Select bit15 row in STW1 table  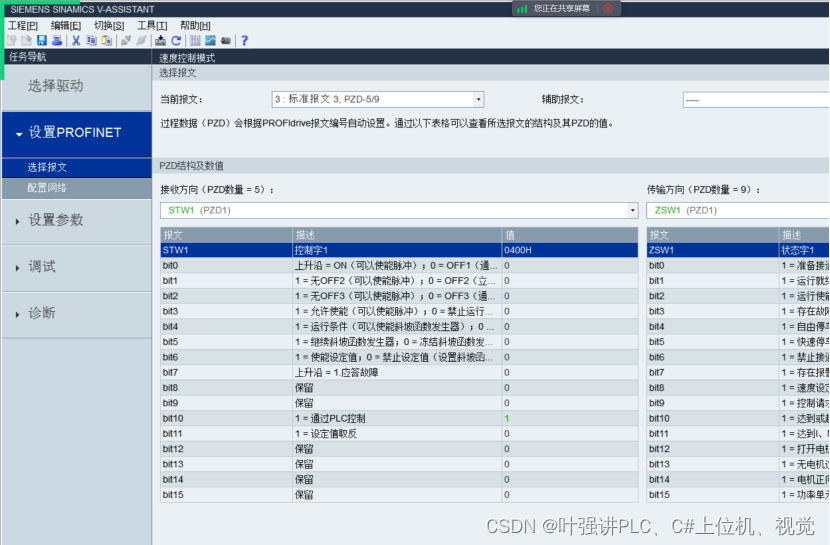(399, 495)
